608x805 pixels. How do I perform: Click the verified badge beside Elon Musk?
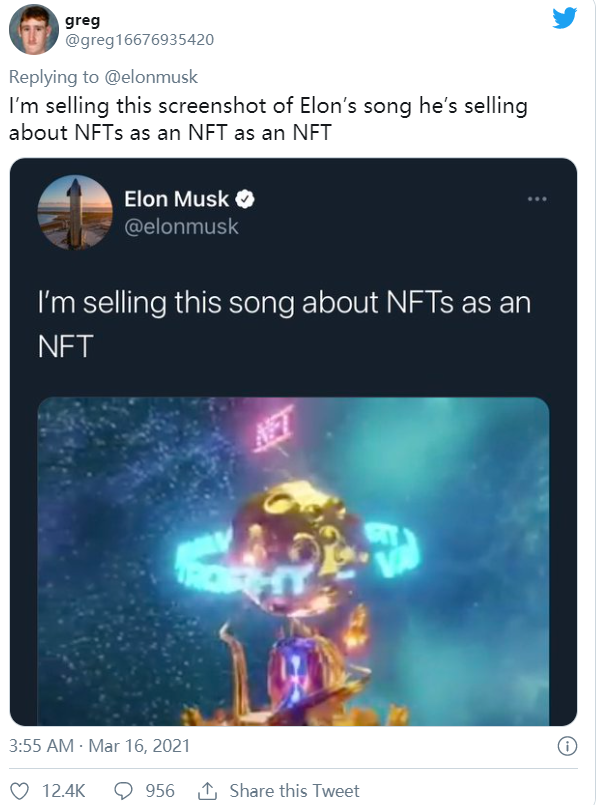click(x=244, y=199)
